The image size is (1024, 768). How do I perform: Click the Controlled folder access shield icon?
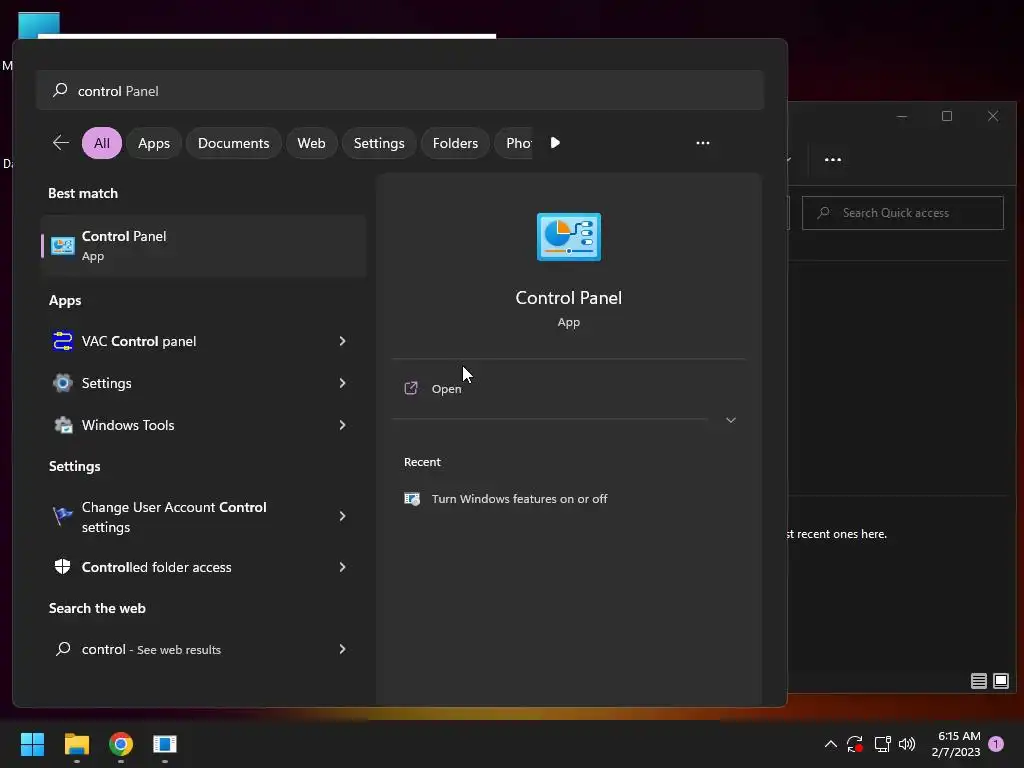pos(63,567)
